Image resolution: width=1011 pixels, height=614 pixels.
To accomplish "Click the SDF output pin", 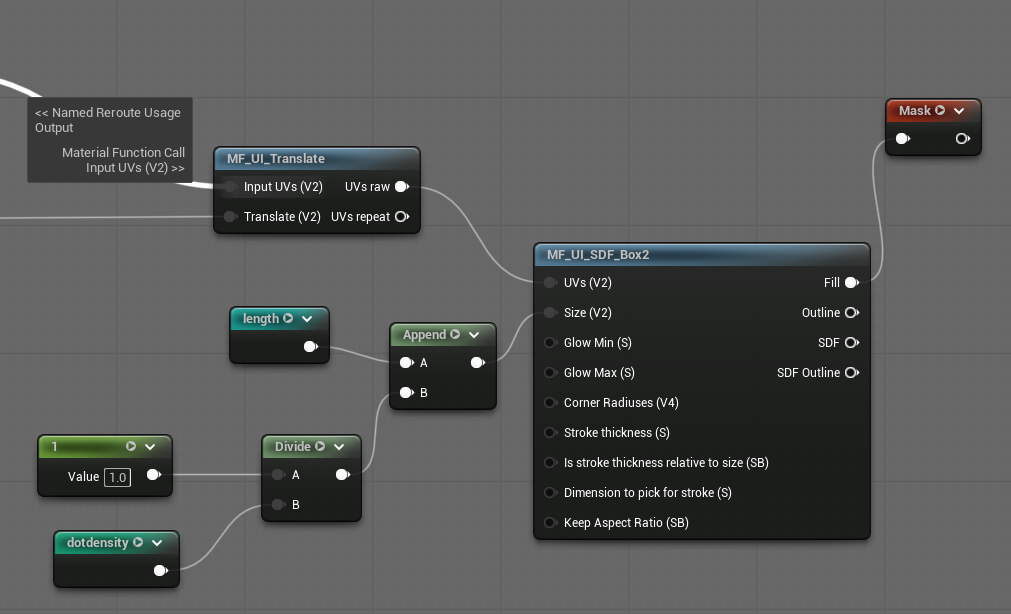I will pyautogui.click(x=852, y=343).
